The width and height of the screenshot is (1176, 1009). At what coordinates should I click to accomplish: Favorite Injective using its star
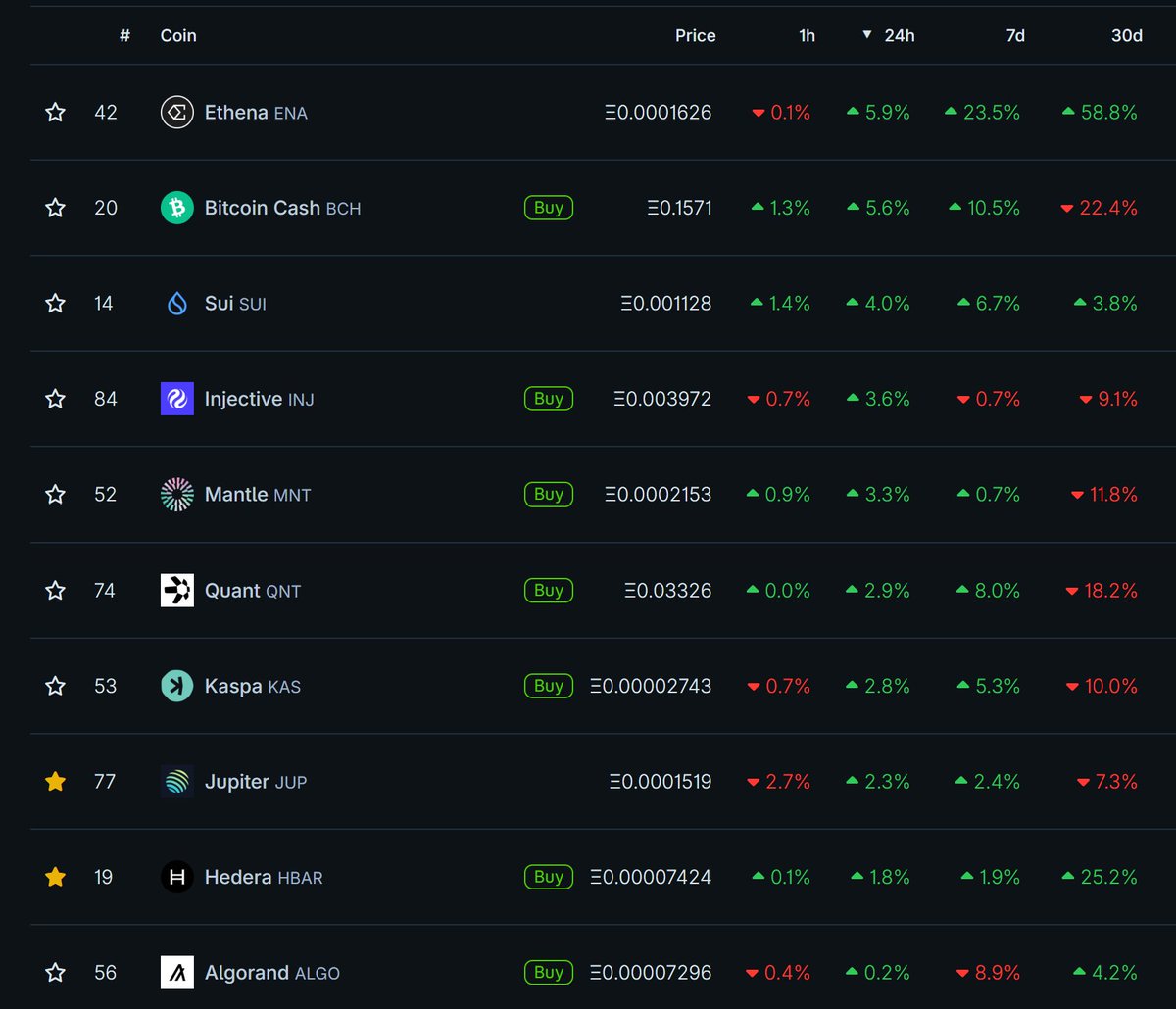coord(55,399)
